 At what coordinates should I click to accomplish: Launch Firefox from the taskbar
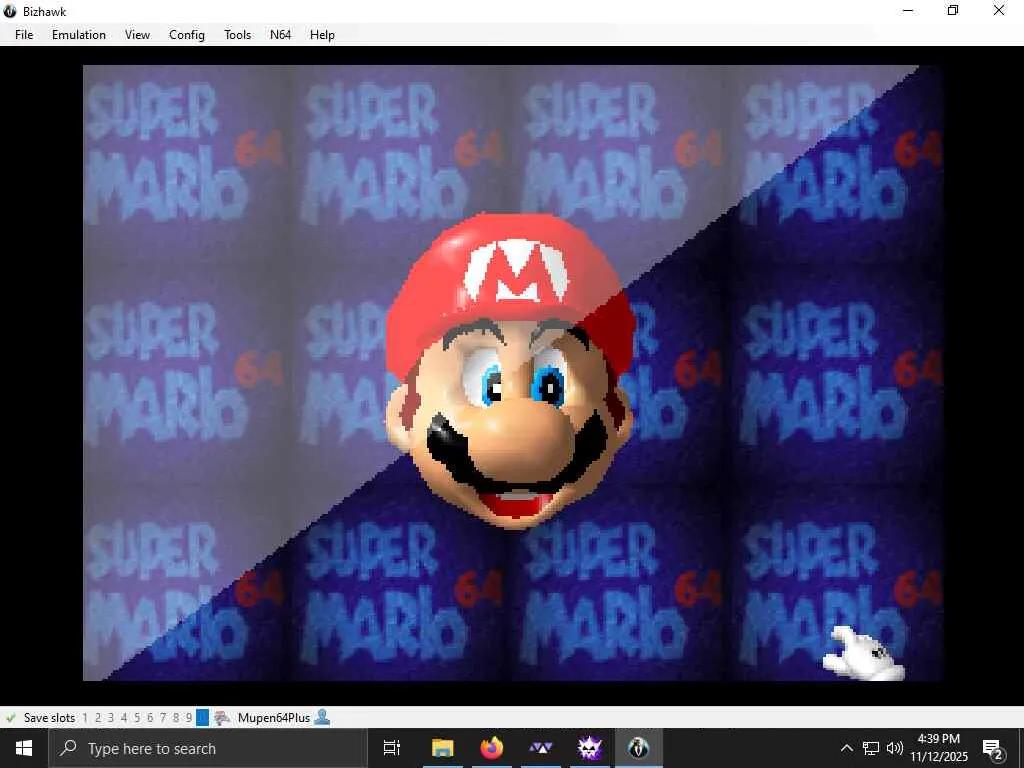pos(492,748)
